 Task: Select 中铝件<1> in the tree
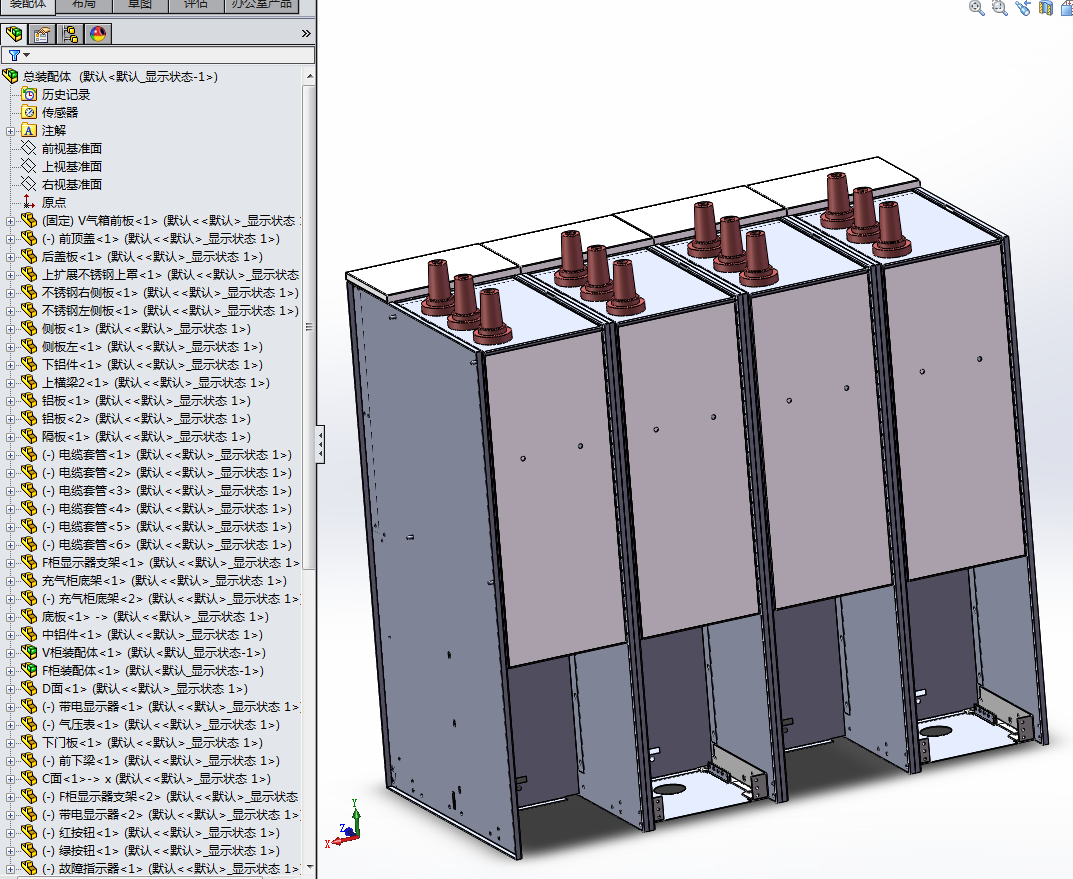click(152, 634)
